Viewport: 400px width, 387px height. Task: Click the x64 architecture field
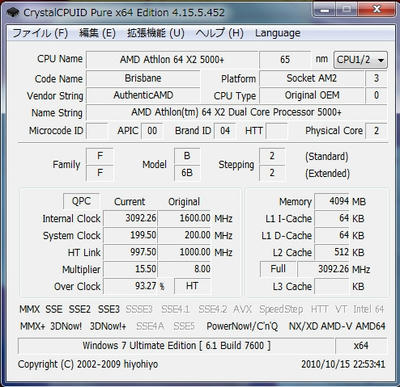pos(361,346)
